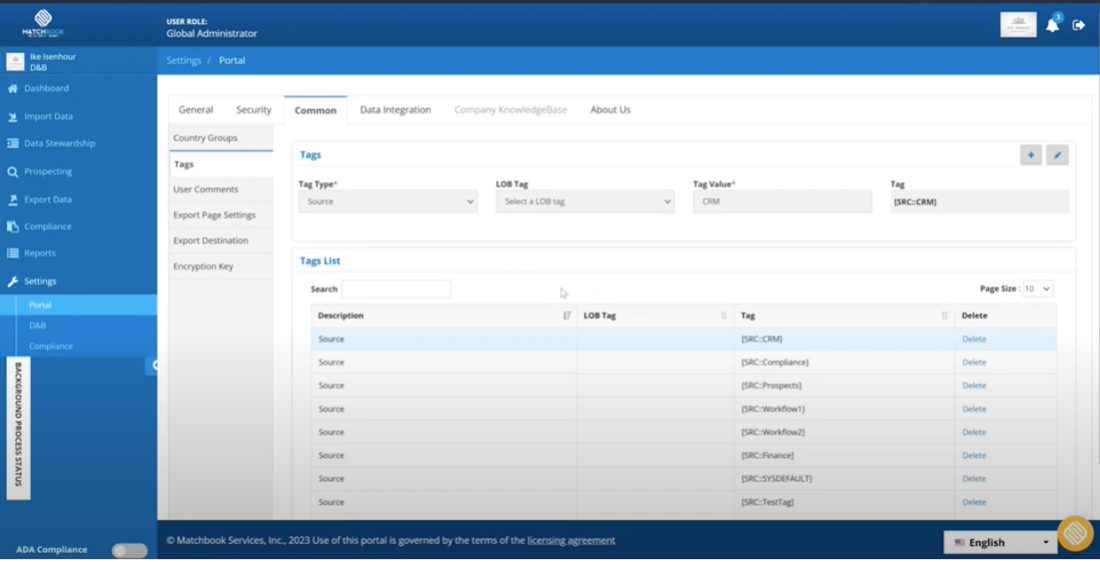Open the Company KnowledgeBase tab
The width and height of the screenshot is (1100, 562).
pyautogui.click(x=511, y=109)
